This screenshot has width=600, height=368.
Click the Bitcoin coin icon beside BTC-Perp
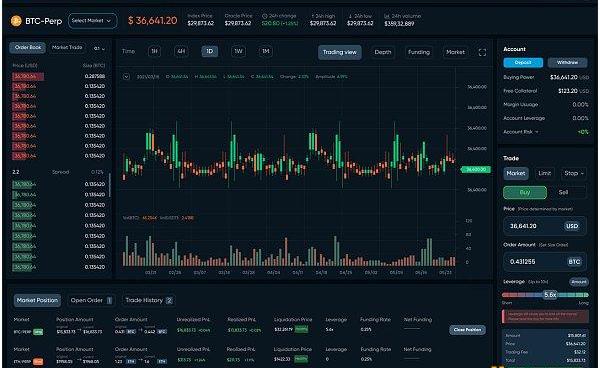point(16,21)
